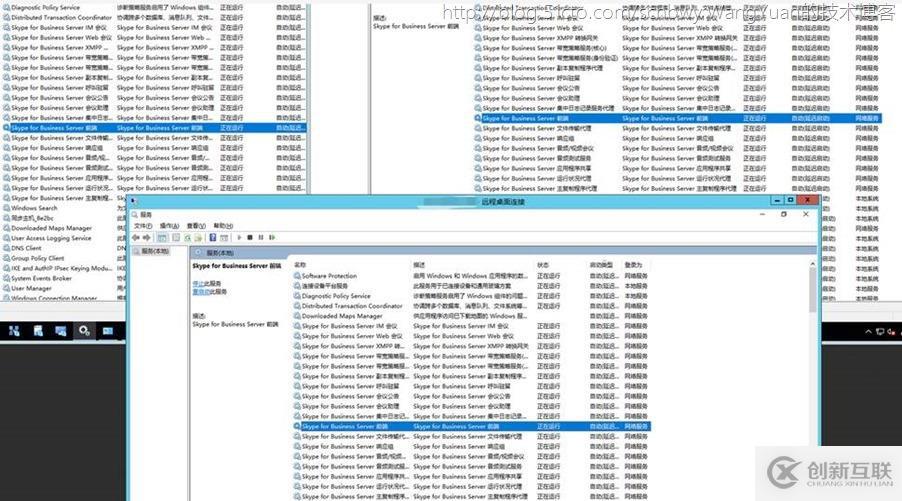Open the third taskbar icon with monitor symbol
Viewport: 902px width, 501px height.
coord(61,331)
